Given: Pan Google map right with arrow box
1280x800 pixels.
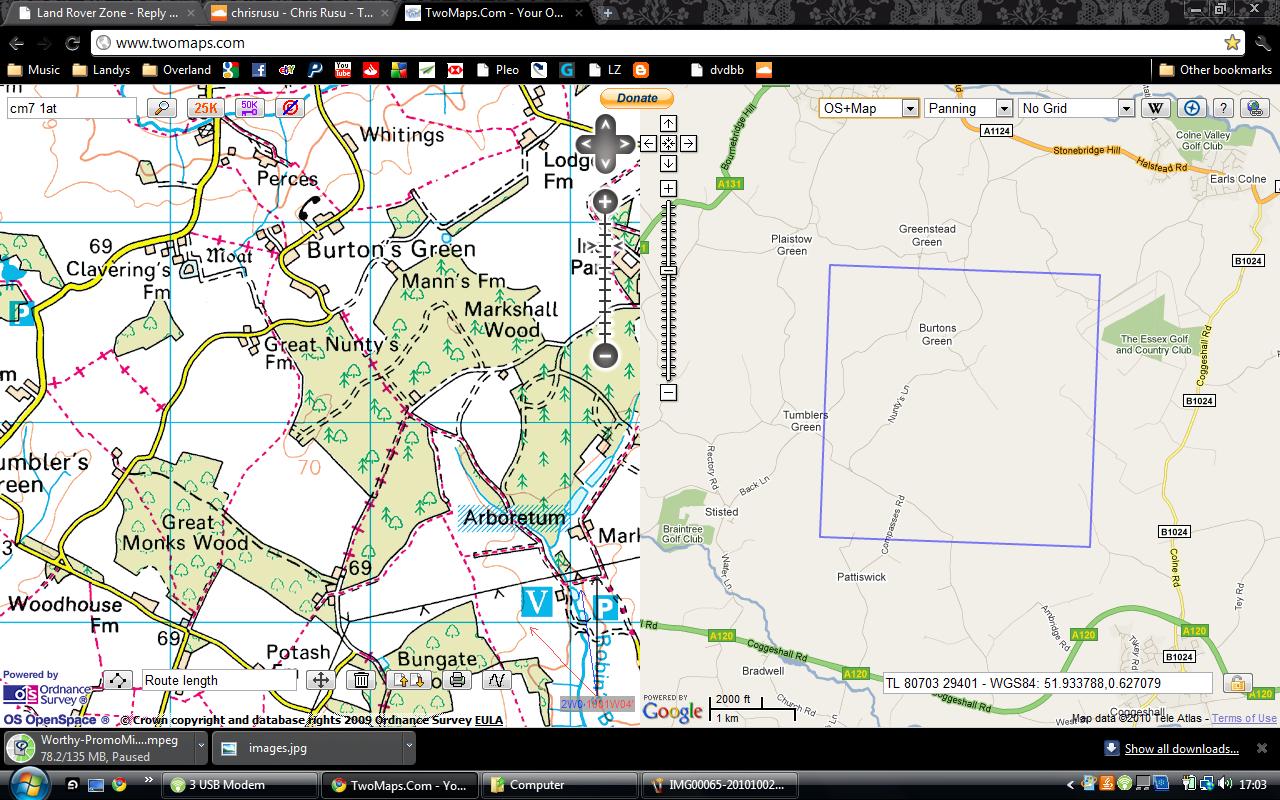Looking at the screenshot, I should pyautogui.click(x=688, y=143).
